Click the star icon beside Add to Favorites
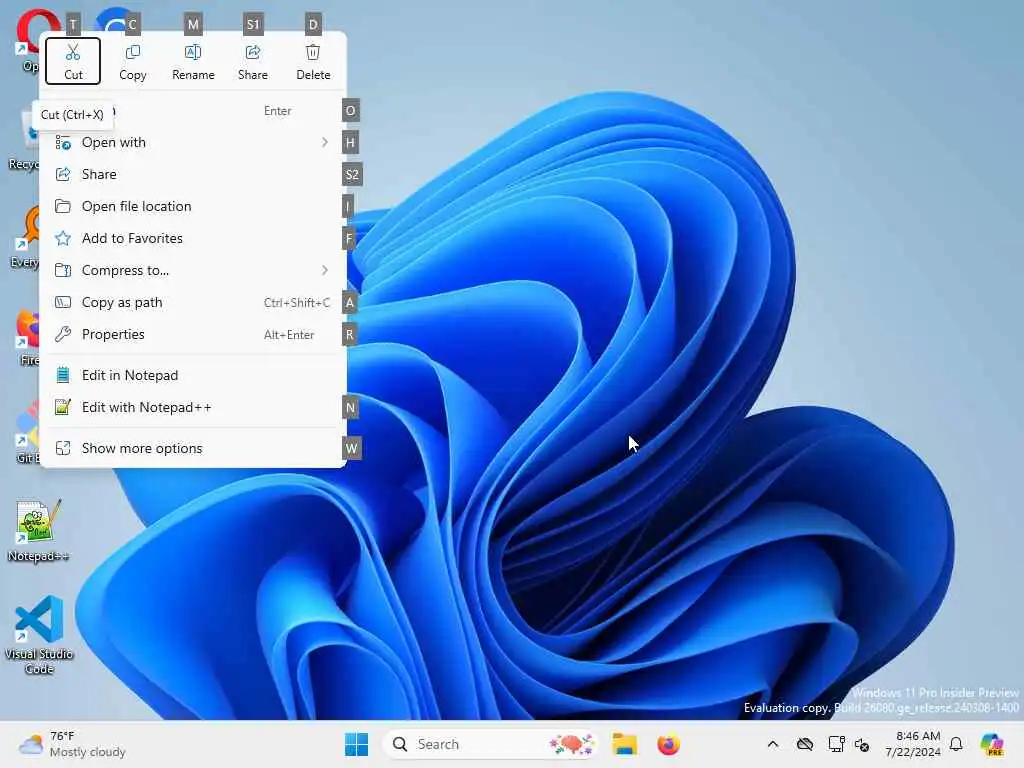 tap(63, 238)
